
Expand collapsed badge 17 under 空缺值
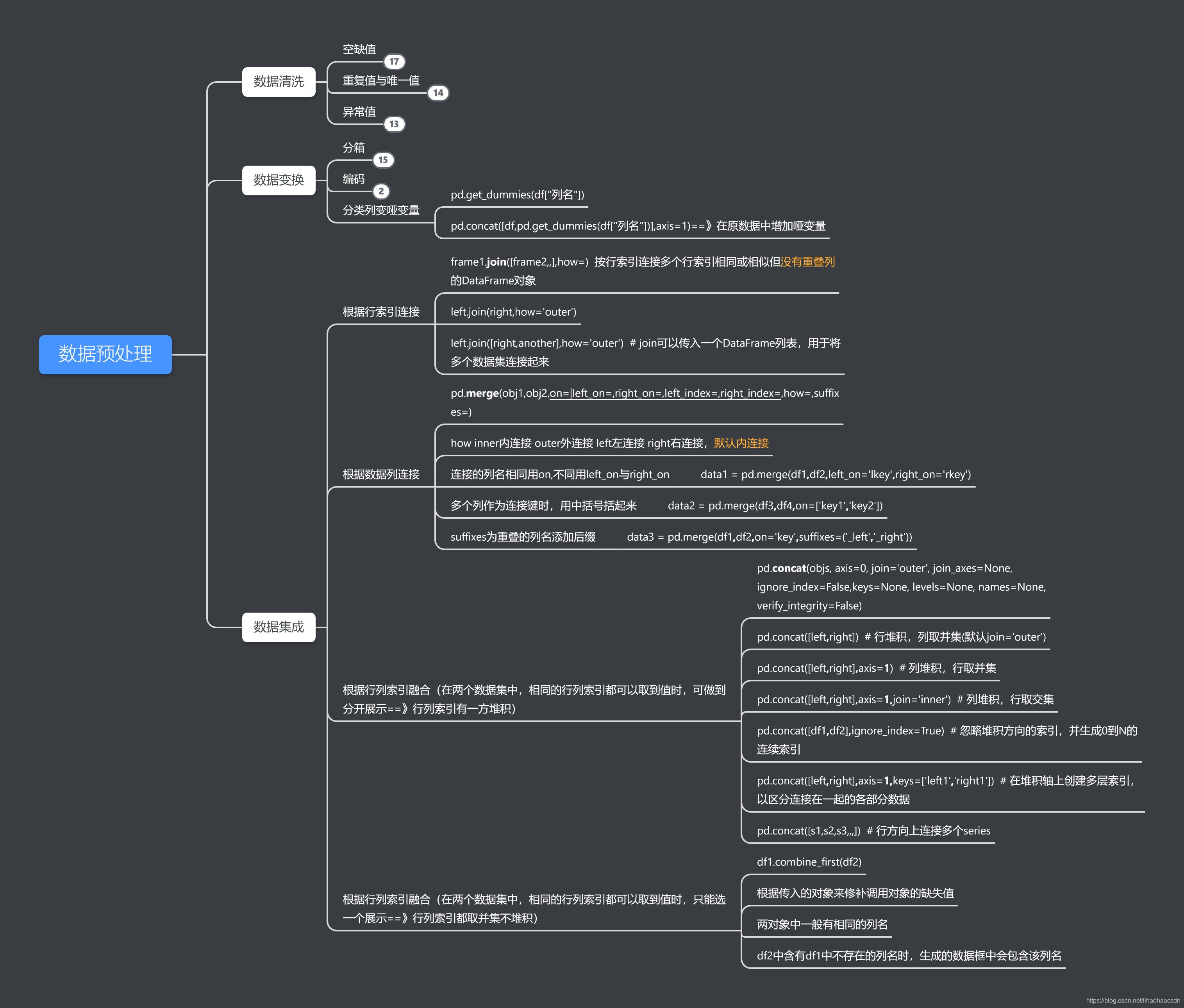click(x=394, y=61)
